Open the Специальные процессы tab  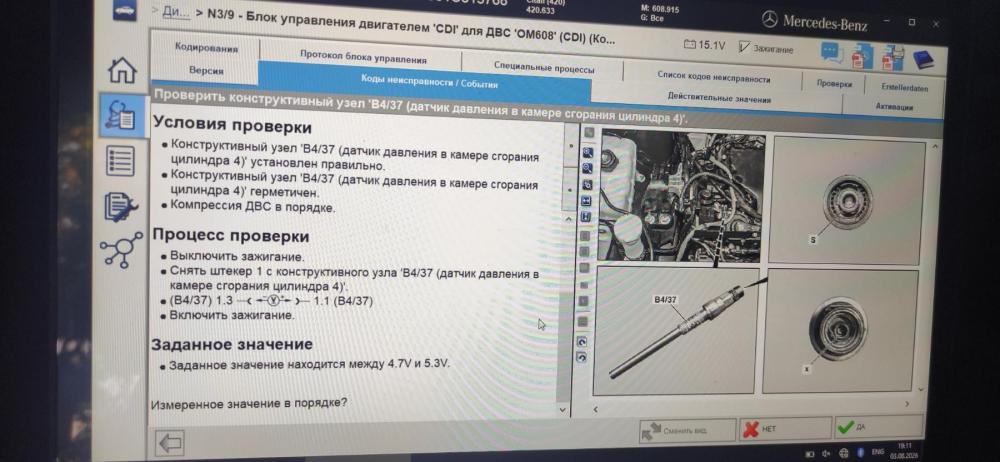point(543,67)
